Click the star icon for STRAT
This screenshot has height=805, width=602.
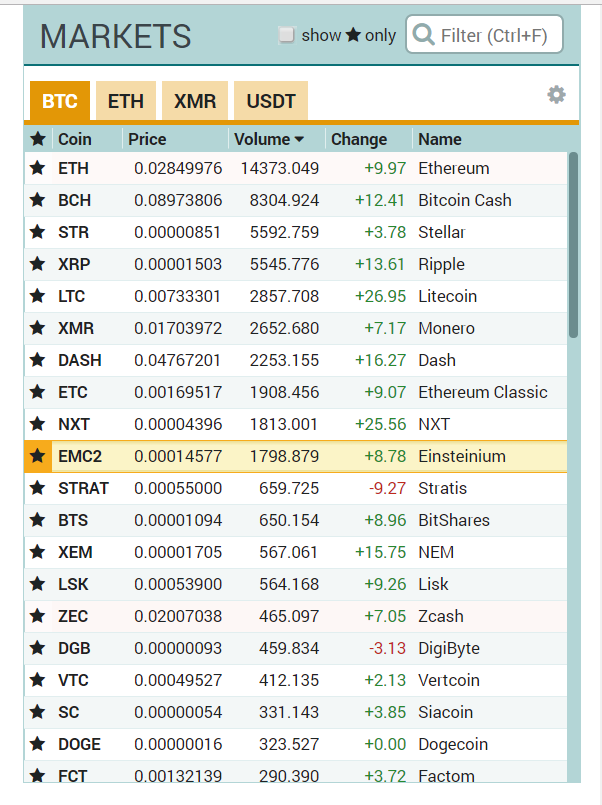pyautogui.click(x=38, y=488)
